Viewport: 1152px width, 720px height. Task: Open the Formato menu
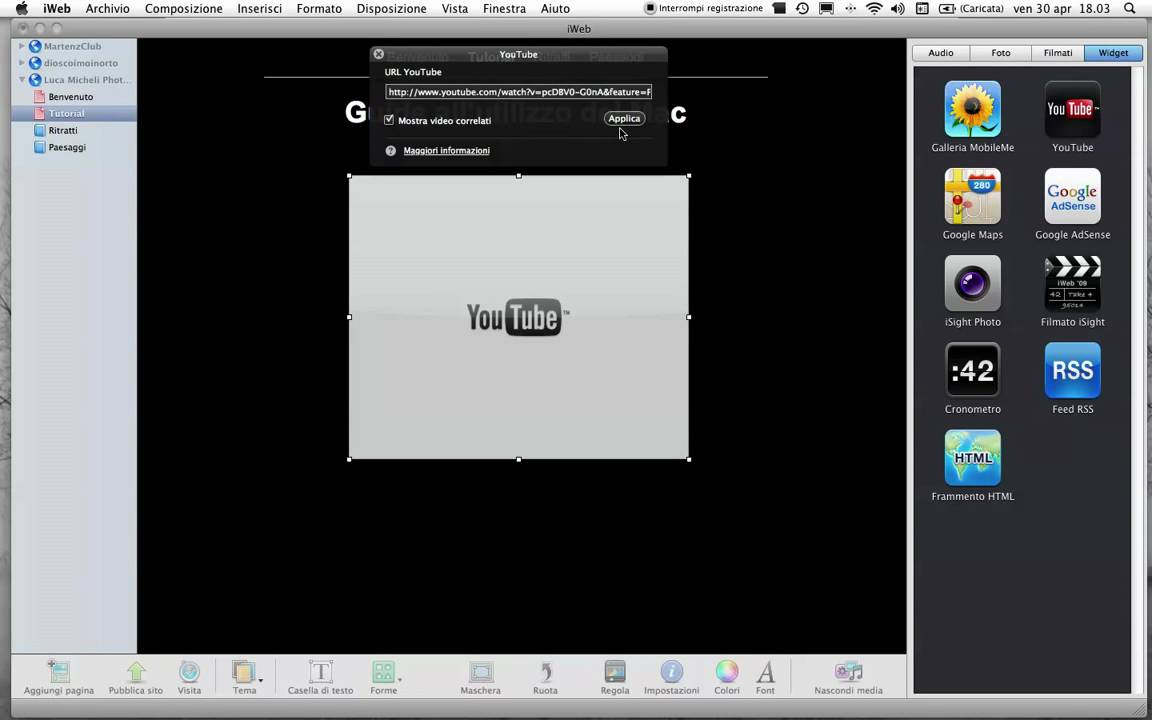click(319, 9)
